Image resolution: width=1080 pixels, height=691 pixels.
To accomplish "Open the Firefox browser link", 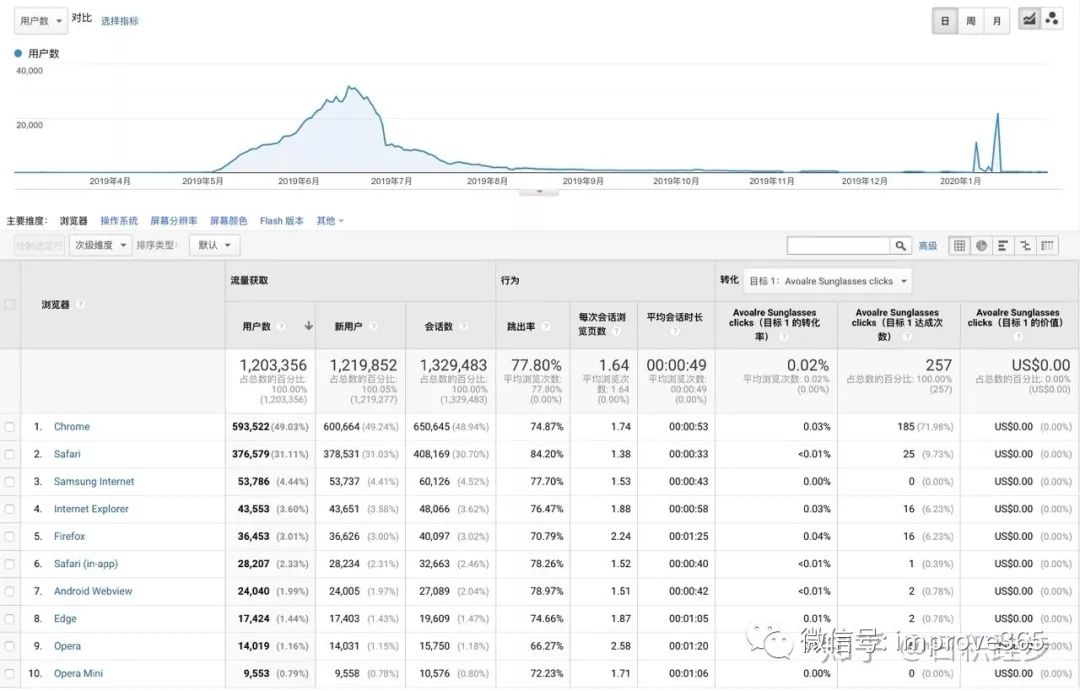I will click(70, 537).
